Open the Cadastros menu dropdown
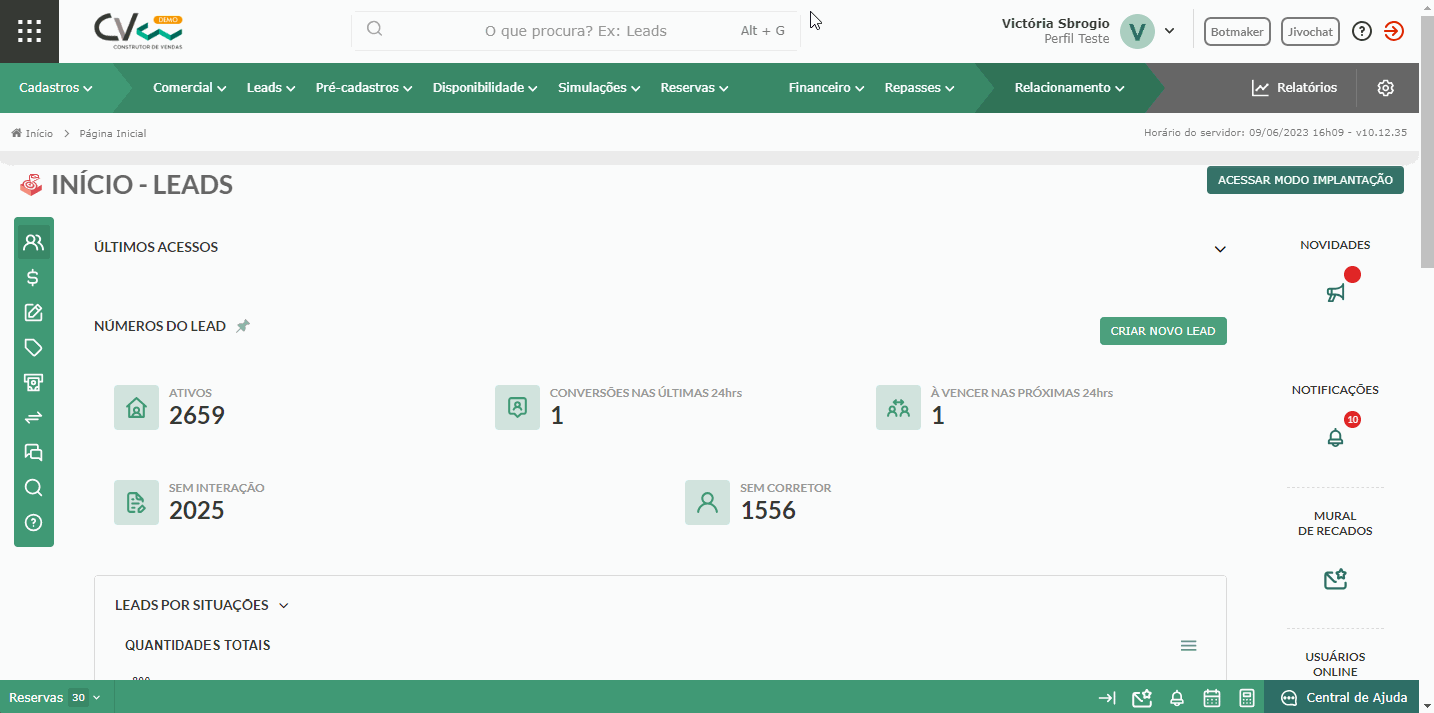1434x713 pixels. (x=56, y=88)
